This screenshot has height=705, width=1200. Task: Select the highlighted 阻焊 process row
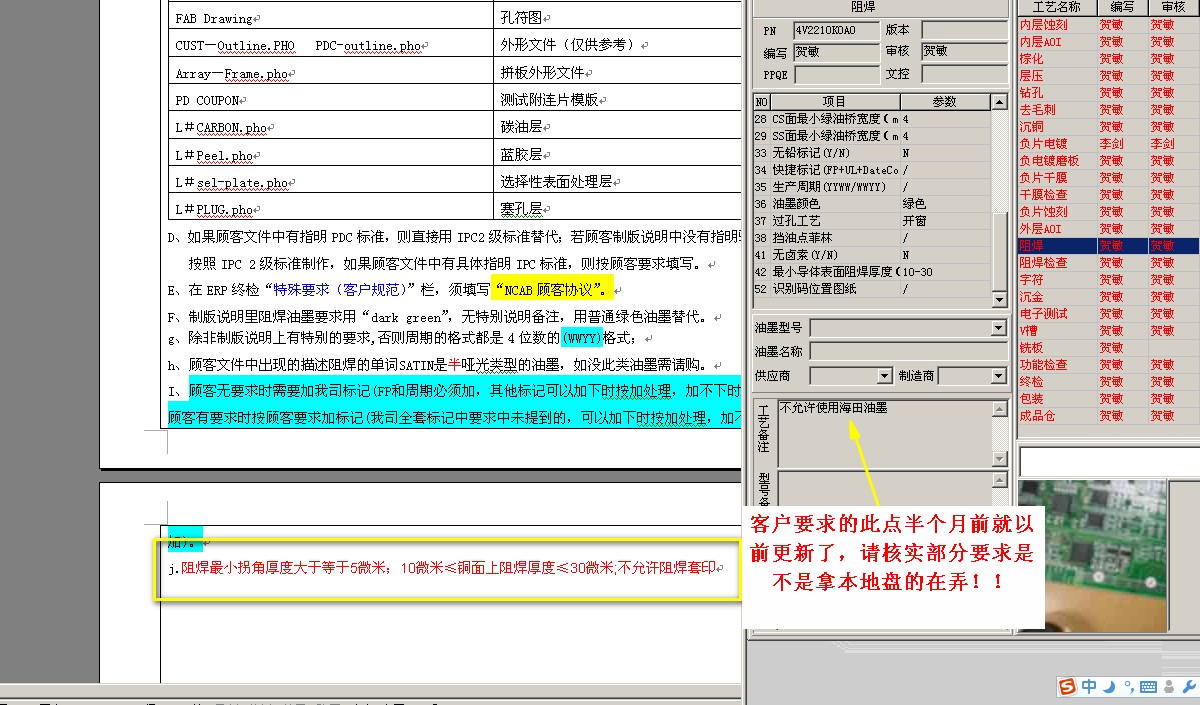click(x=1107, y=245)
